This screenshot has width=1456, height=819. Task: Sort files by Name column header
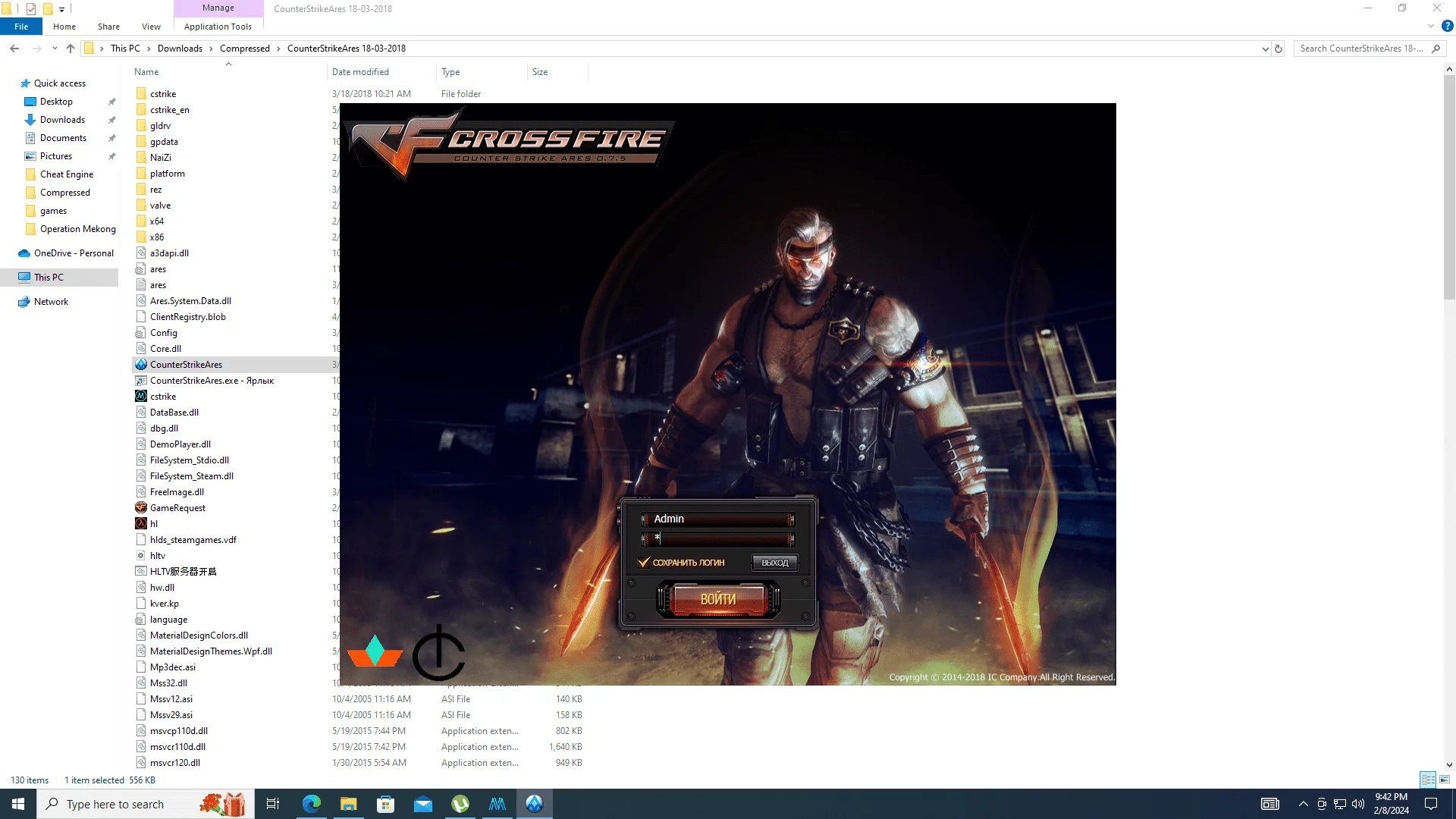click(x=227, y=72)
